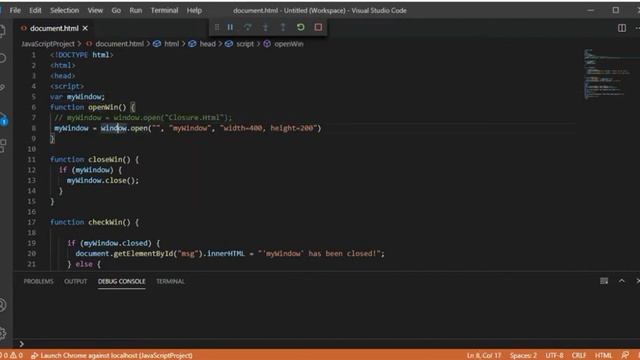Maximize the panel using the chevron up
The height and width of the screenshot is (360, 640).
coord(622,281)
